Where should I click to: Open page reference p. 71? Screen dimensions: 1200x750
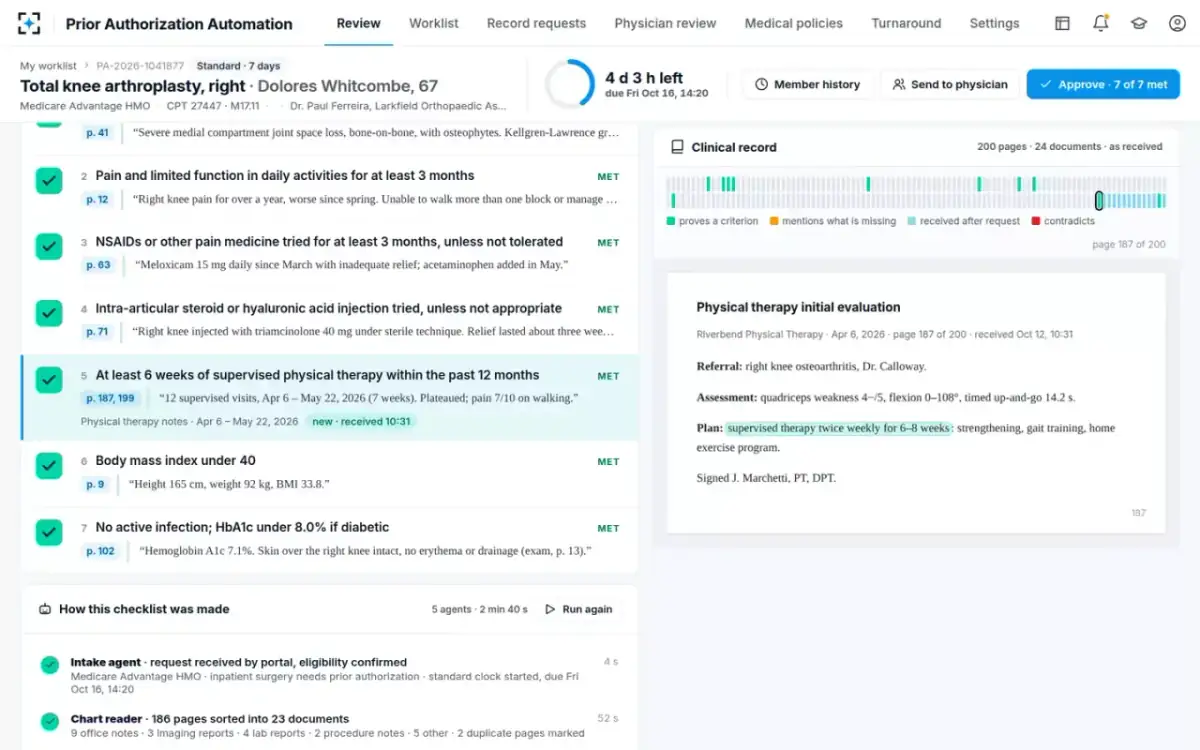pos(98,332)
